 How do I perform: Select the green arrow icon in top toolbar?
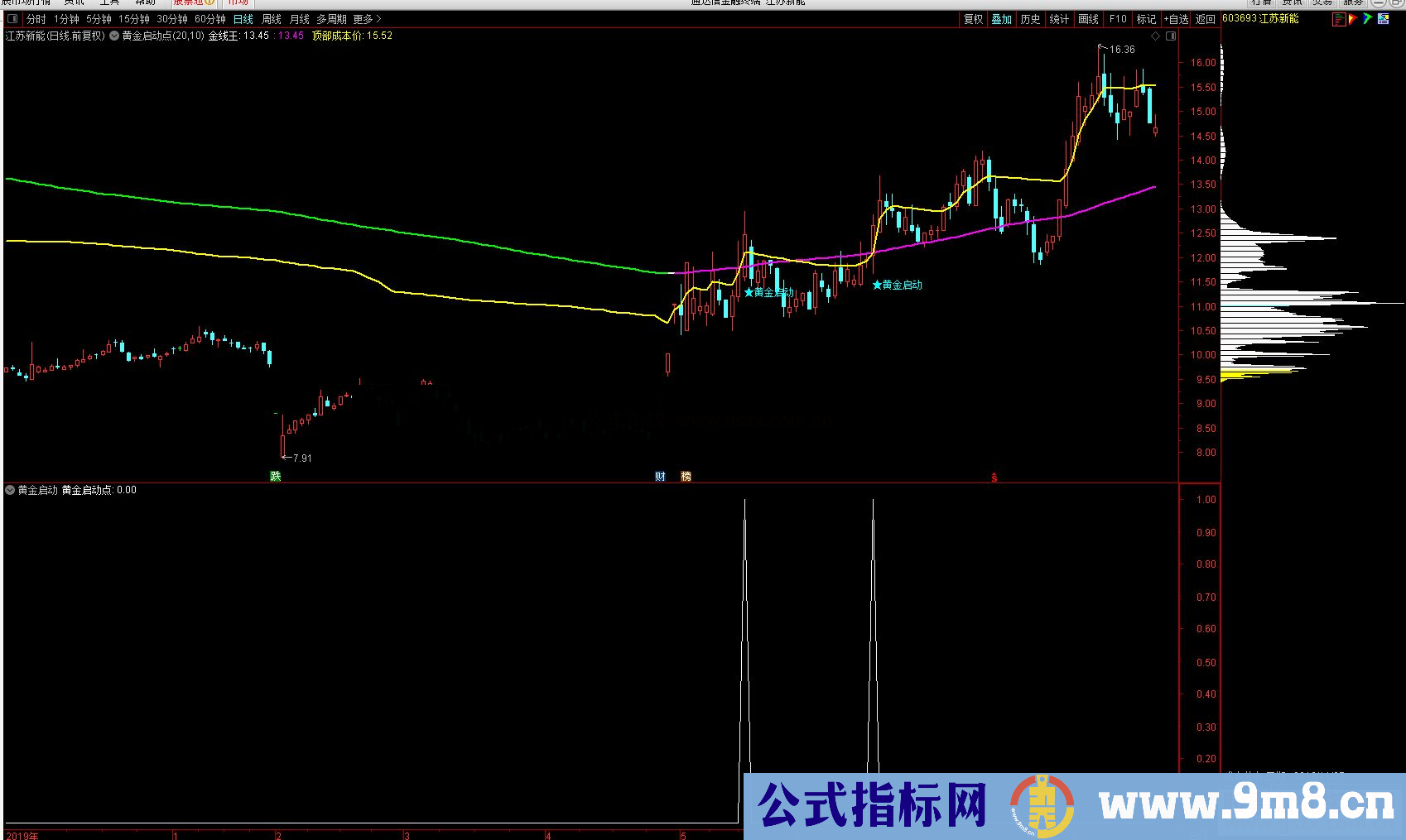tap(1369, 19)
